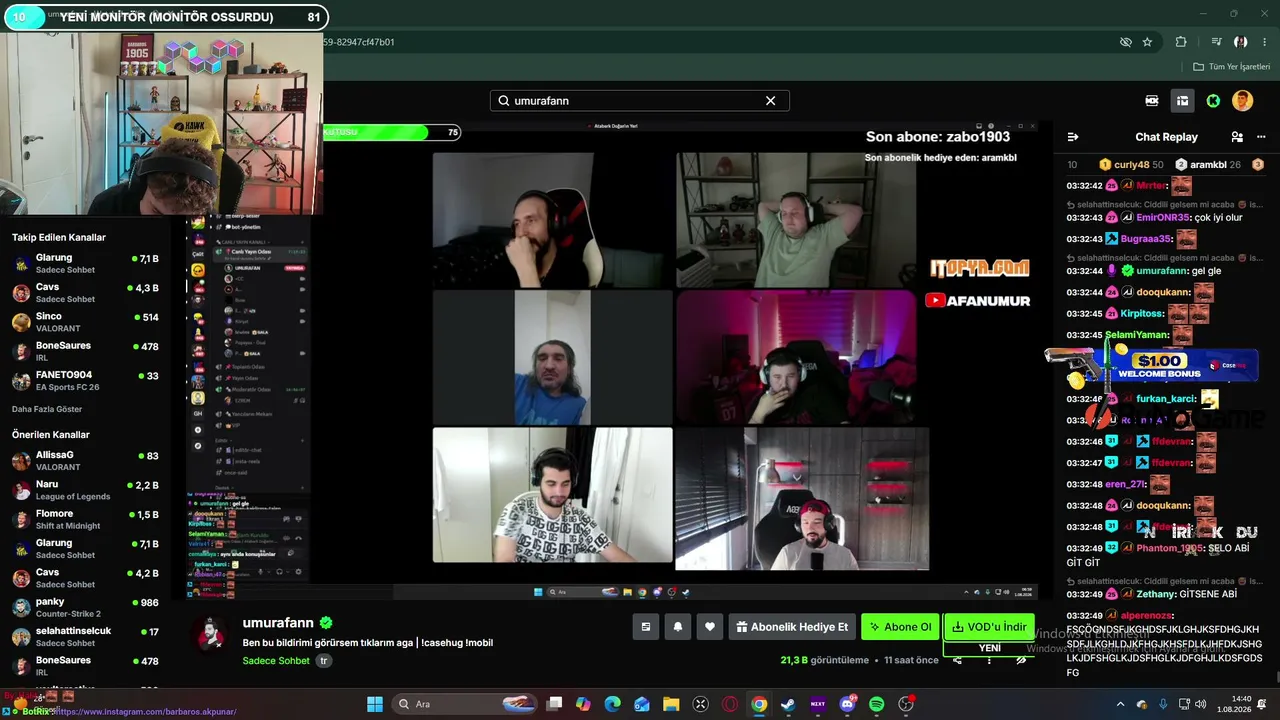Image resolution: width=1280 pixels, height=720 pixels.
Task: Open Copilot from the taskbar
Action: point(583,704)
